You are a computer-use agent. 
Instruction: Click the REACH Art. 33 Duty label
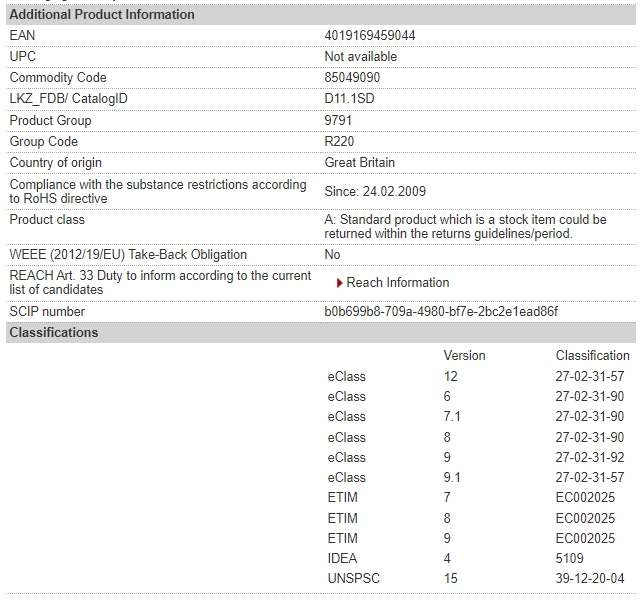pos(160,283)
